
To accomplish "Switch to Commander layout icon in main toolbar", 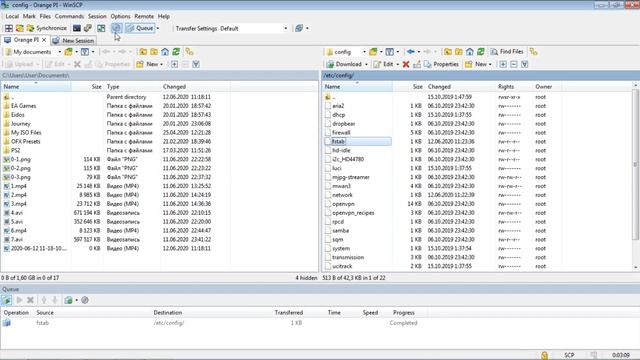I will click(x=8, y=28).
